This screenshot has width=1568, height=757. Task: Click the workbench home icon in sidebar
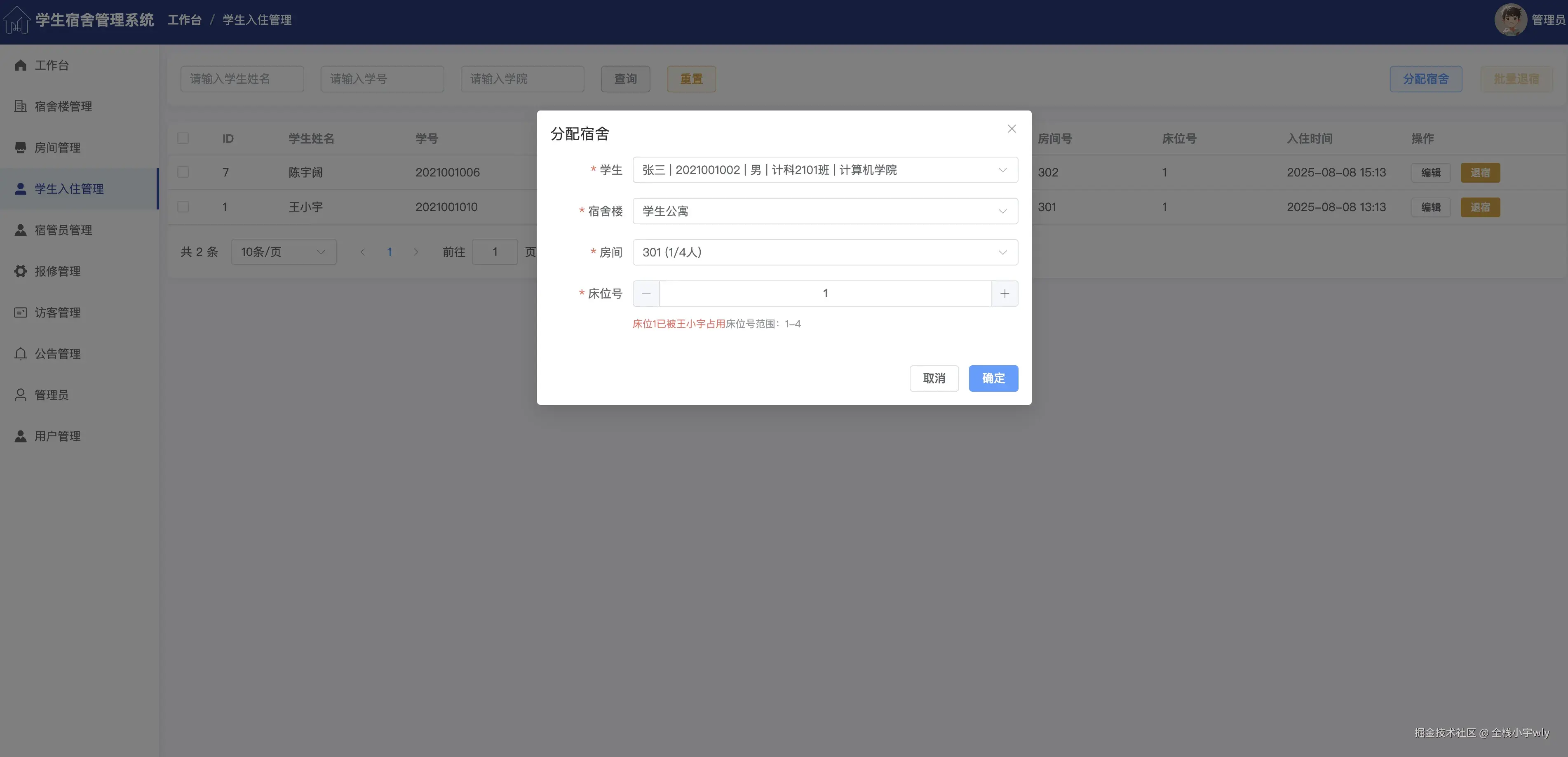[21, 65]
